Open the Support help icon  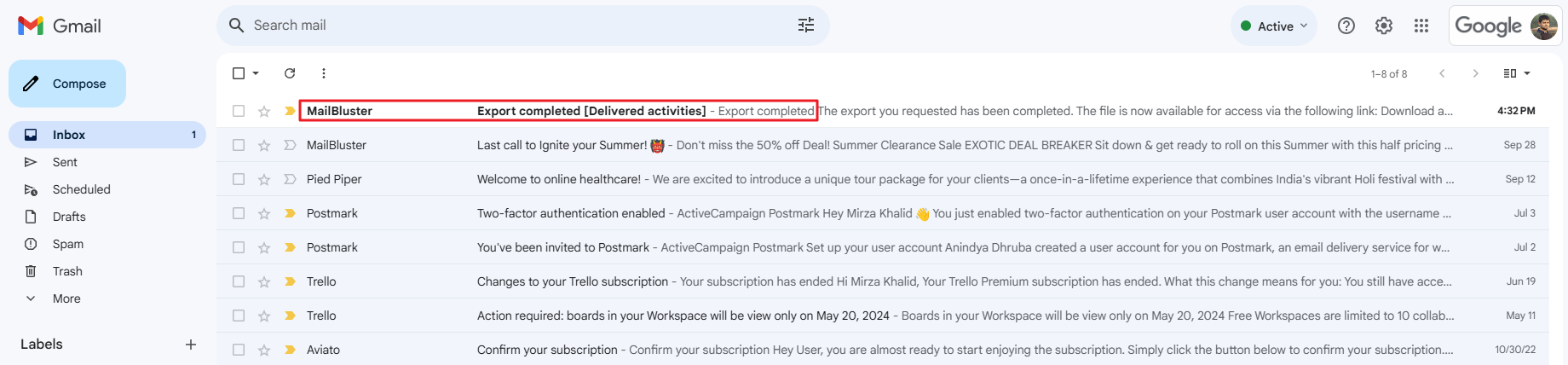[x=1346, y=26]
